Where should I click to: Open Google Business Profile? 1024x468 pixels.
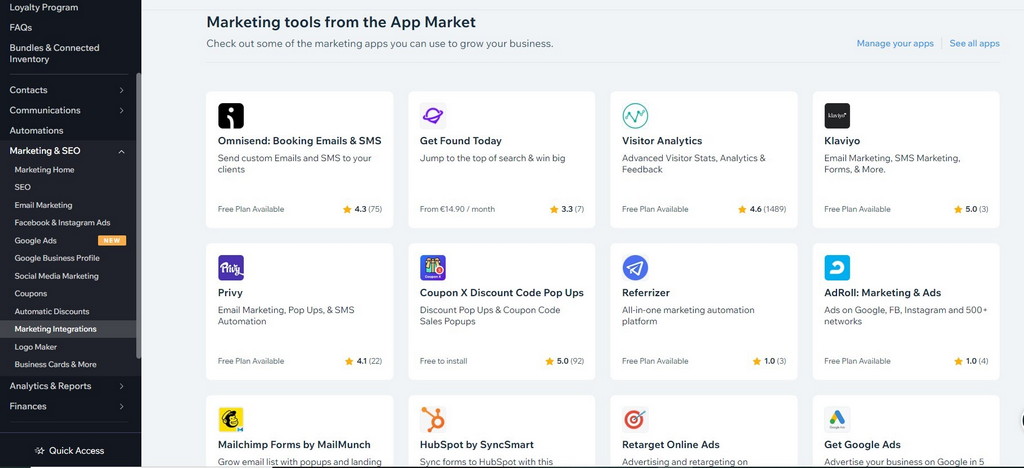57,258
